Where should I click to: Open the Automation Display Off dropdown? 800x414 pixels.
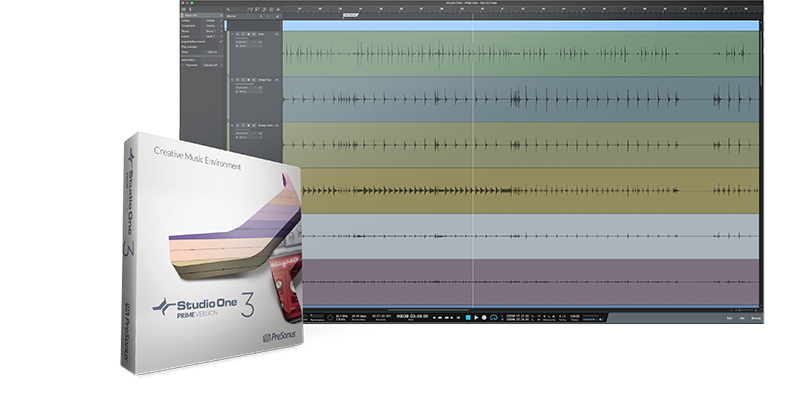pos(213,65)
